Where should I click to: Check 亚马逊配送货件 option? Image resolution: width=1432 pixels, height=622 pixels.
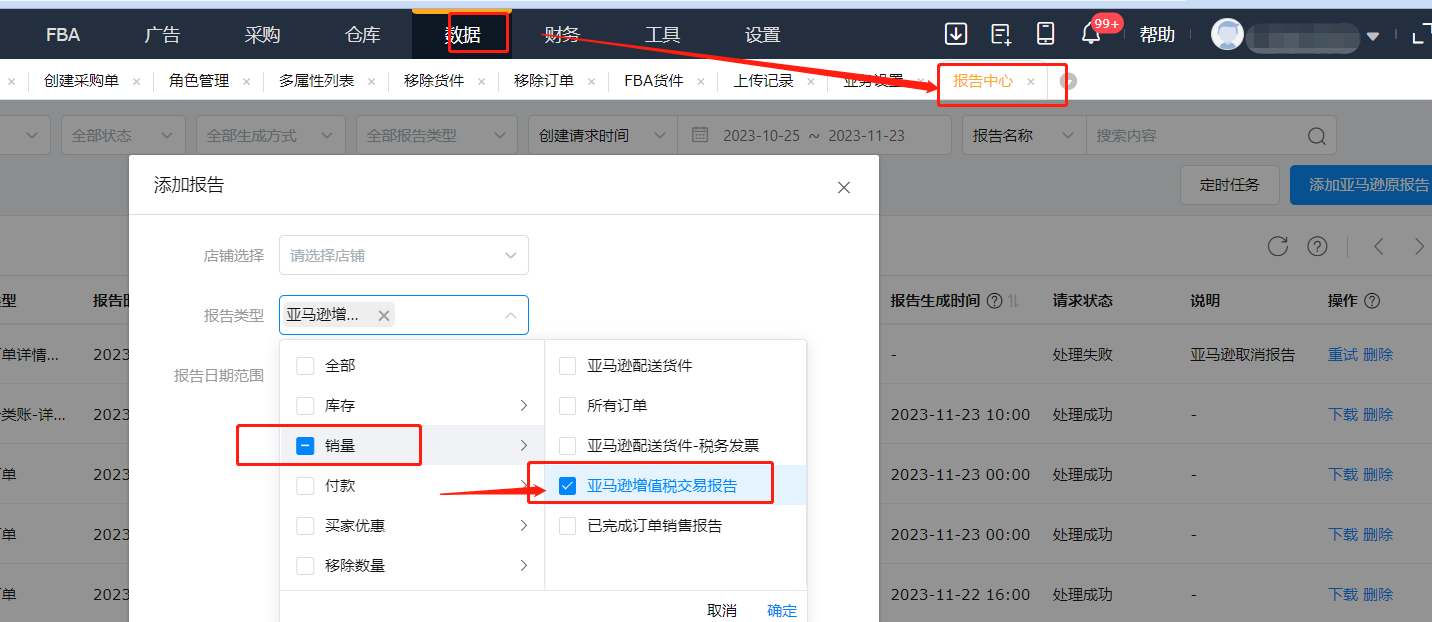click(x=567, y=366)
